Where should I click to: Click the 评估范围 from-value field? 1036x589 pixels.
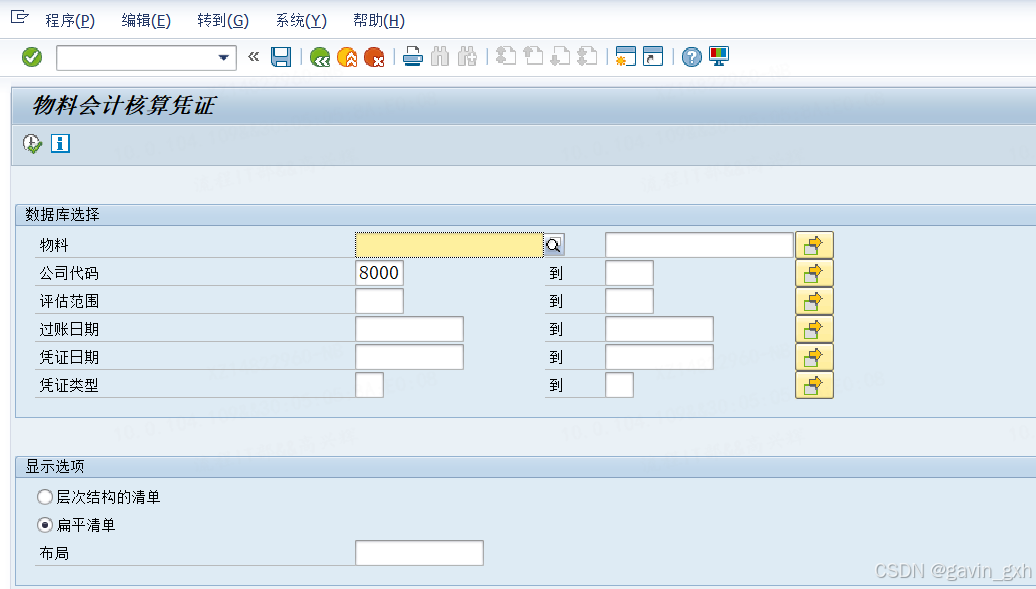pos(379,301)
